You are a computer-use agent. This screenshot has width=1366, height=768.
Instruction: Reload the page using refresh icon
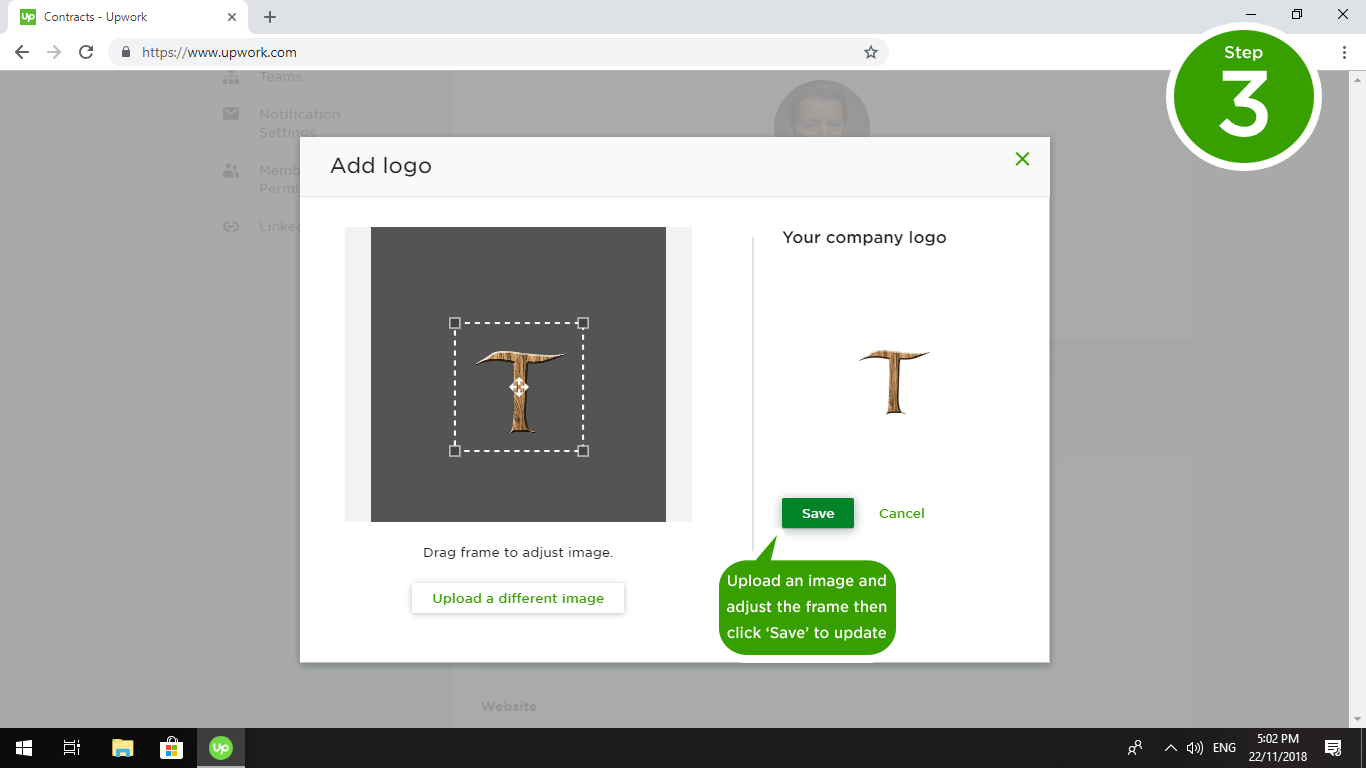coord(86,52)
